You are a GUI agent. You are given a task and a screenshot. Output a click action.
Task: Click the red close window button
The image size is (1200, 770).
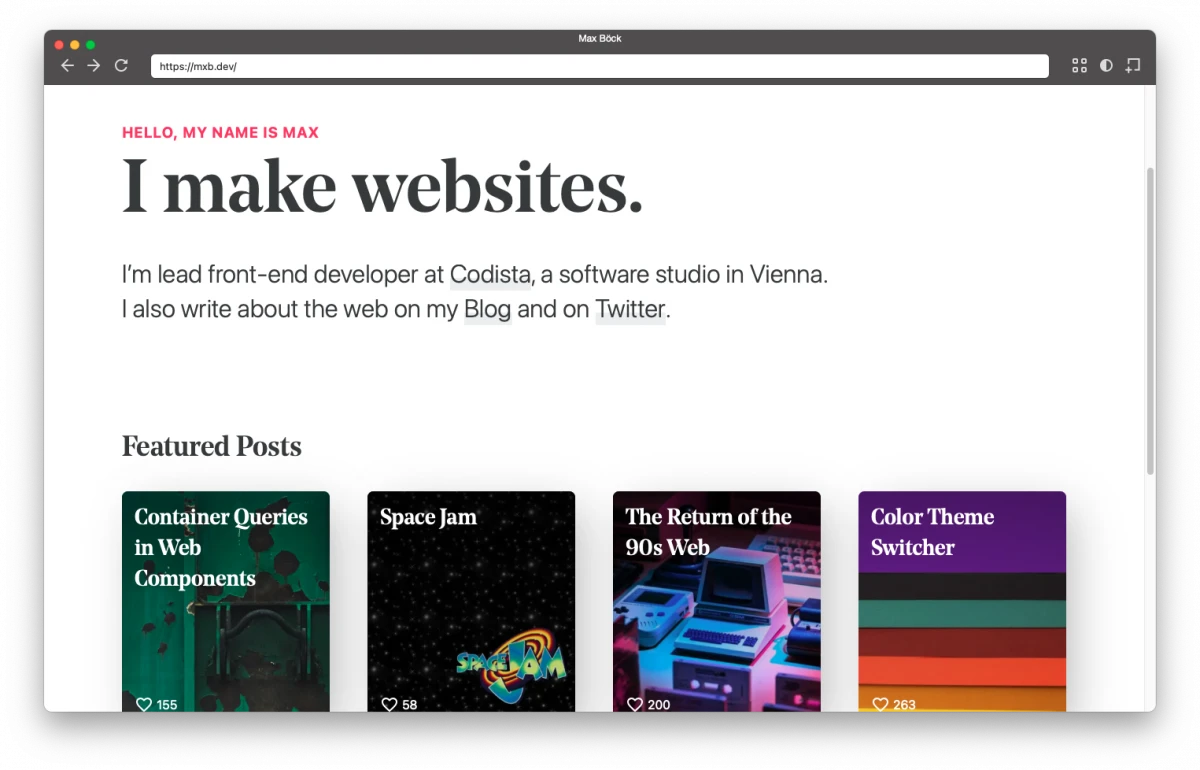59,45
